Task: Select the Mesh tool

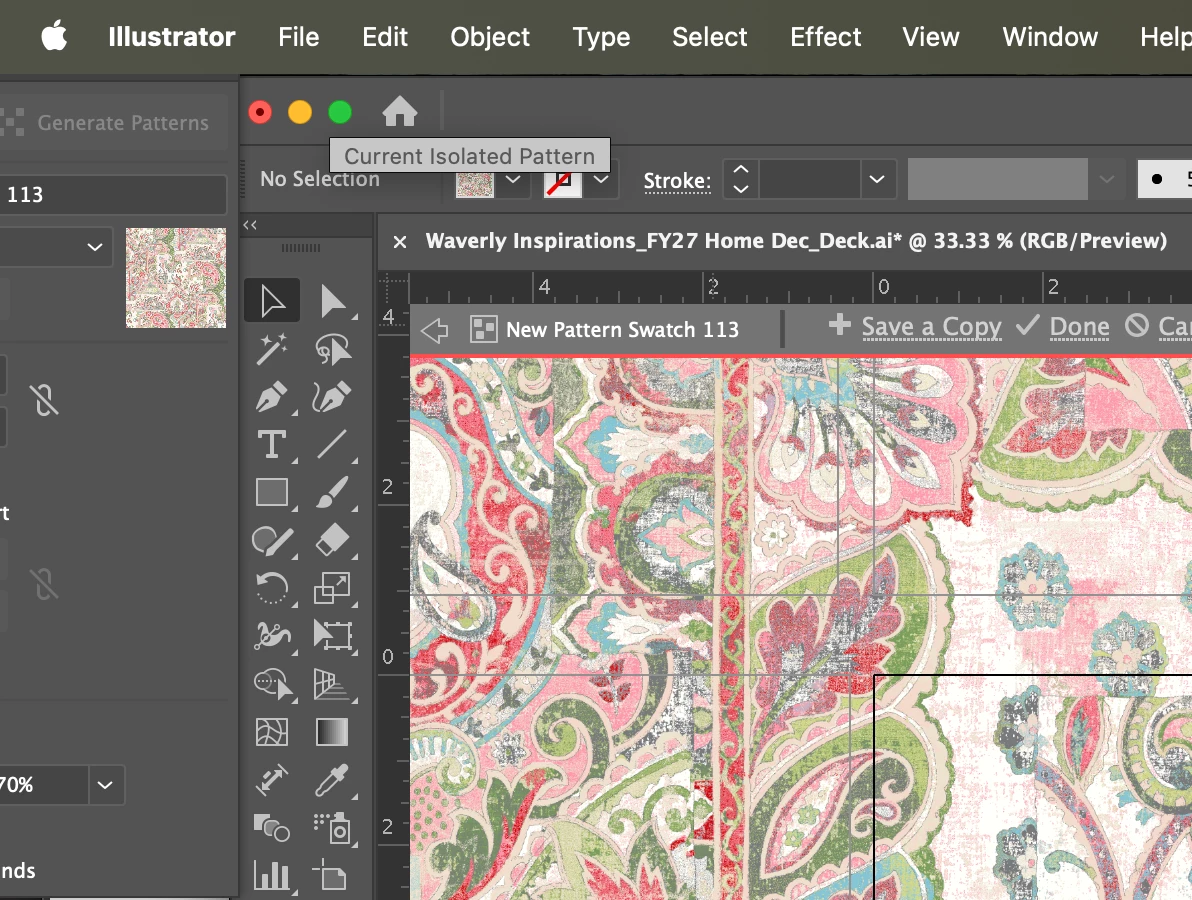Action: (272, 732)
